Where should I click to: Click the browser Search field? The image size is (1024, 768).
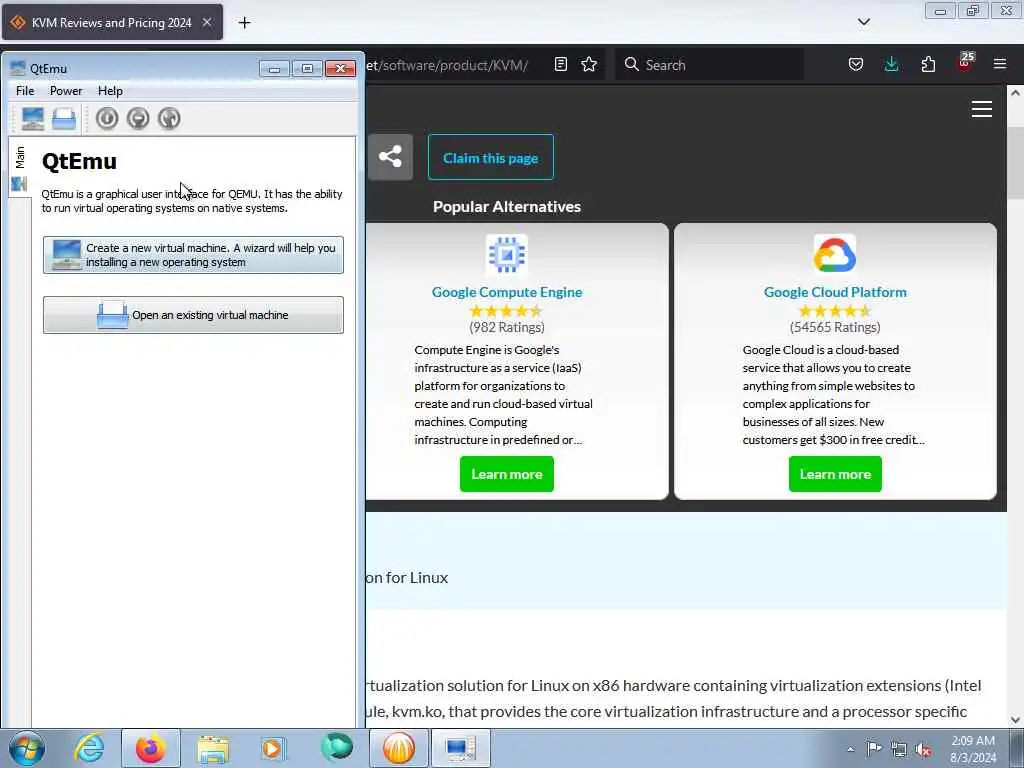[709, 65]
